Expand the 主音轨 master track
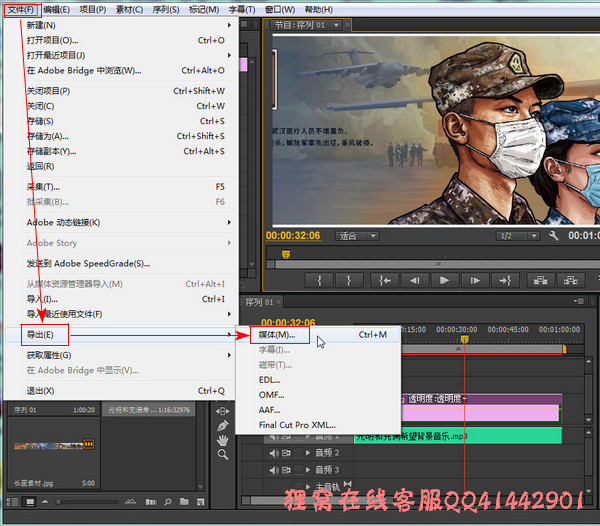600x526 pixels. pos(308,487)
